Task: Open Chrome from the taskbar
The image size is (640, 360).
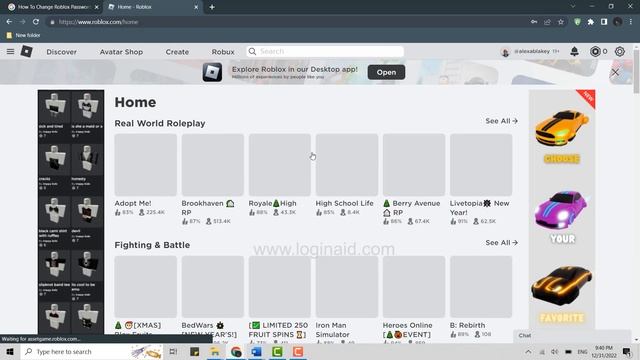Action: pos(236,351)
